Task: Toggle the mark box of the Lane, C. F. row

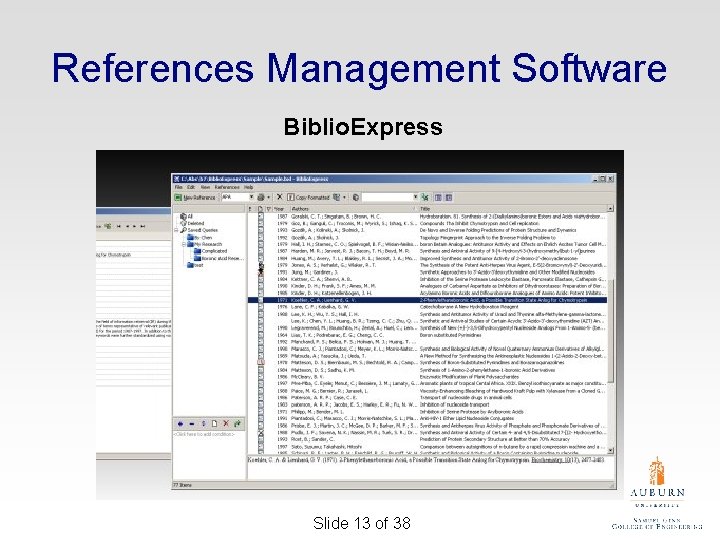Action: click(x=261, y=307)
